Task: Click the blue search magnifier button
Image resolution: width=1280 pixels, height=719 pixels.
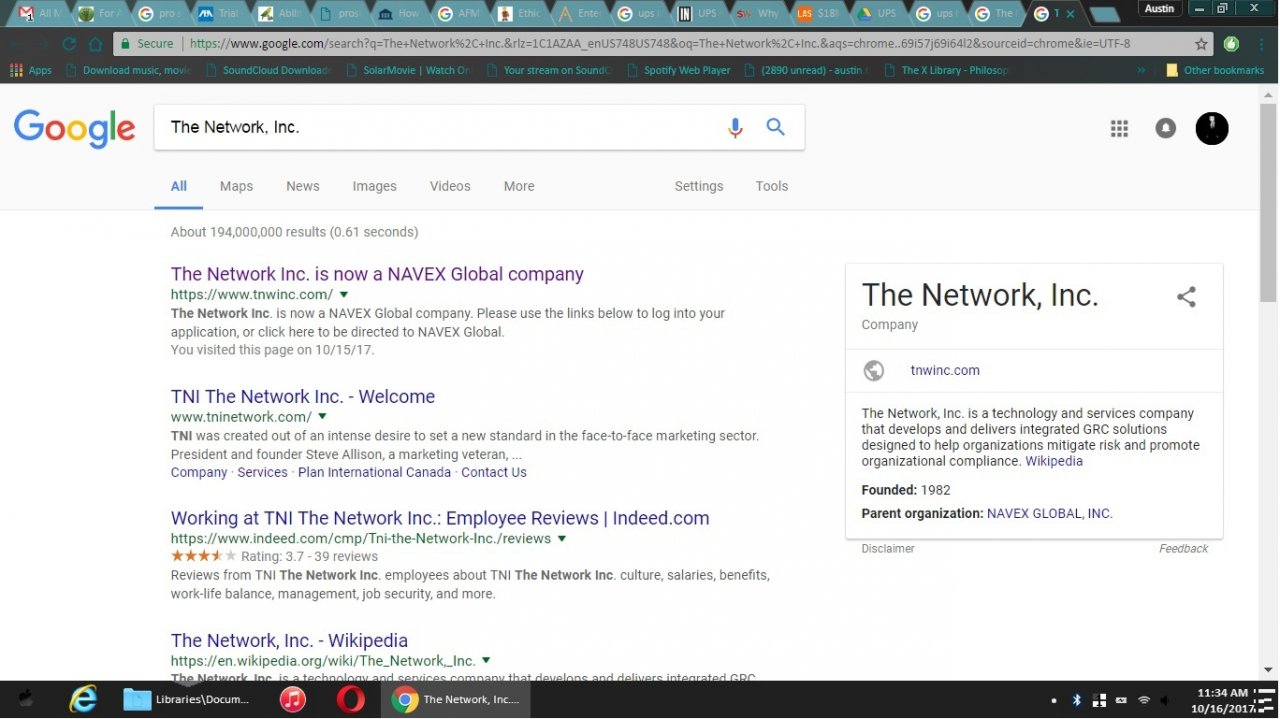Action: click(776, 127)
